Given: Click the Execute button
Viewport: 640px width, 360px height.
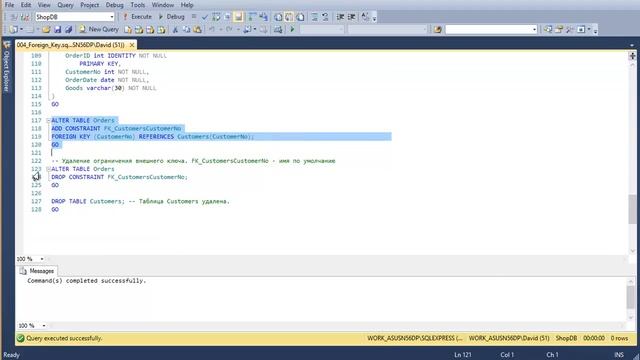Looking at the screenshot, I should tap(138, 17).
